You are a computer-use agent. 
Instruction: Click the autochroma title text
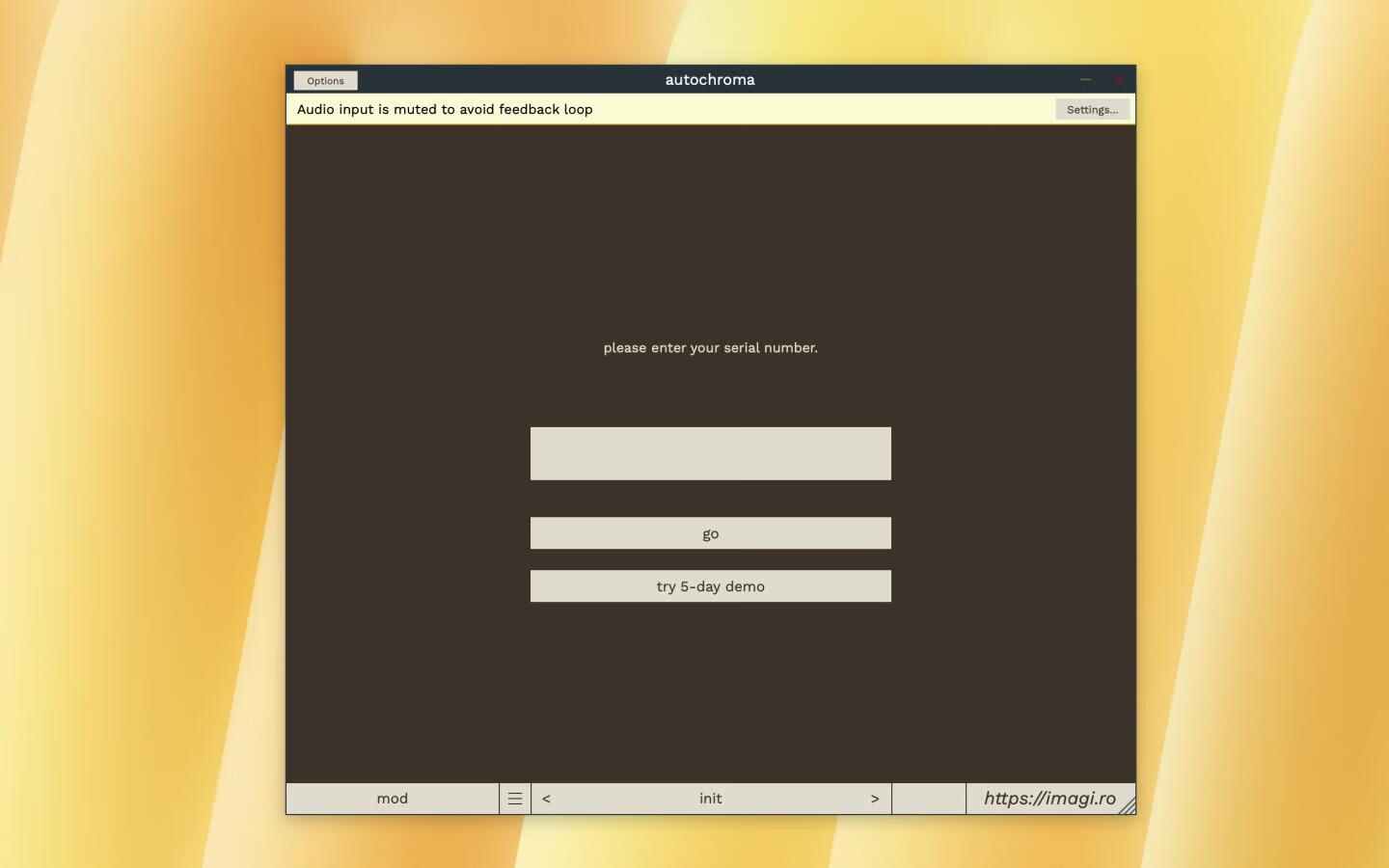(710, 80)
